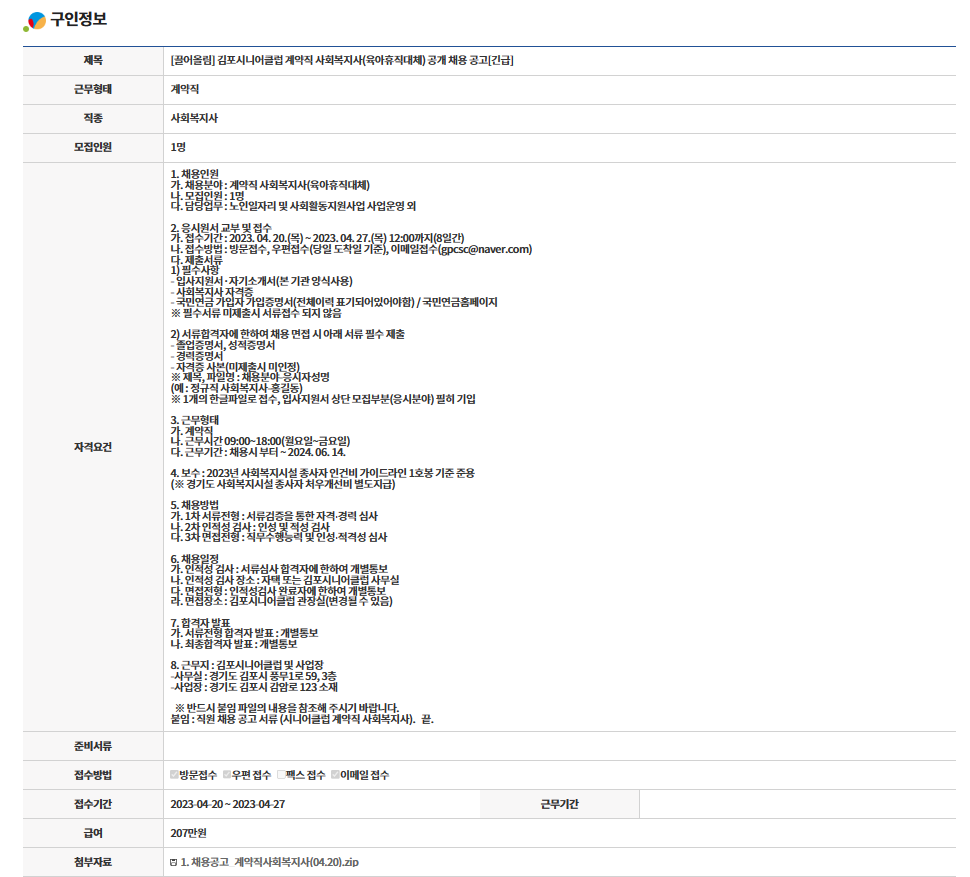This screenshot has height=877, width=970.
Task: Click the file icon before the zip attachment
Action: [x=174, y=862]
